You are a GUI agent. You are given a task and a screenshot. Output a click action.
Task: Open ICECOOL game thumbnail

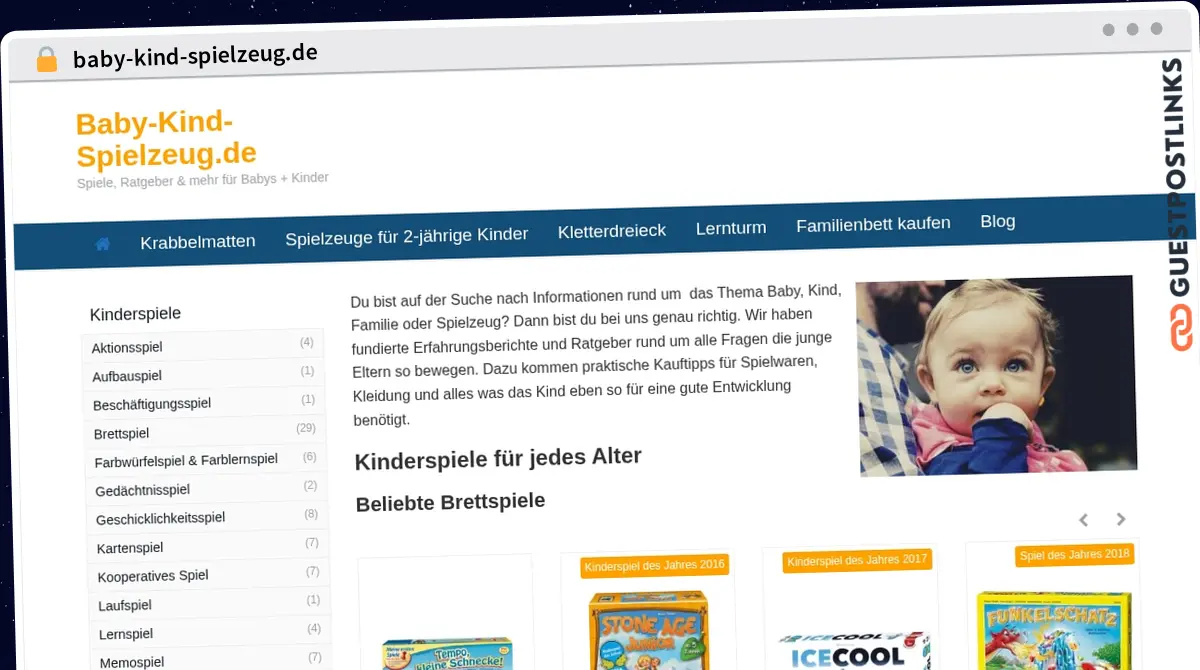click(x=853, y=649)
